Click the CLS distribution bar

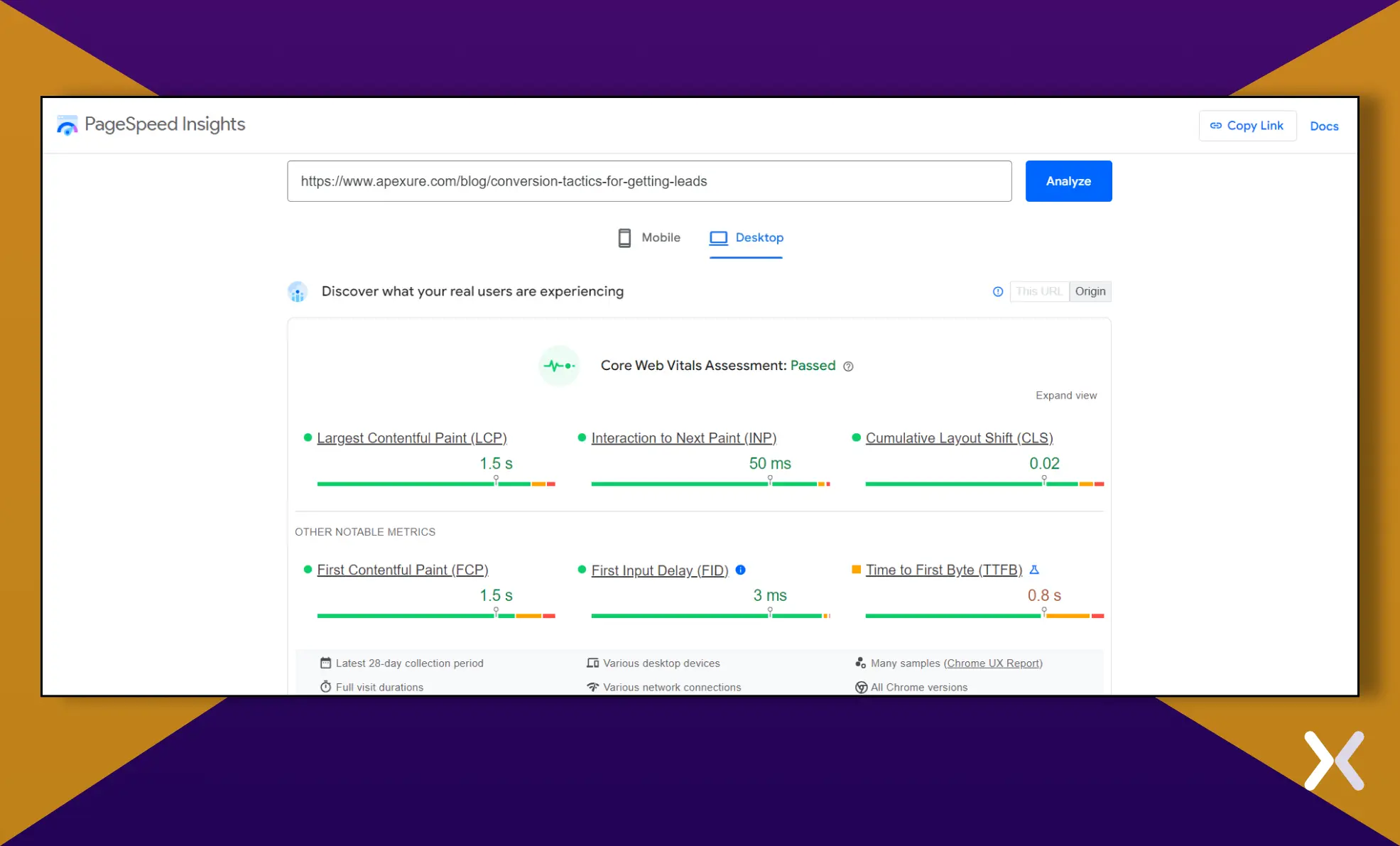point(984,484)
